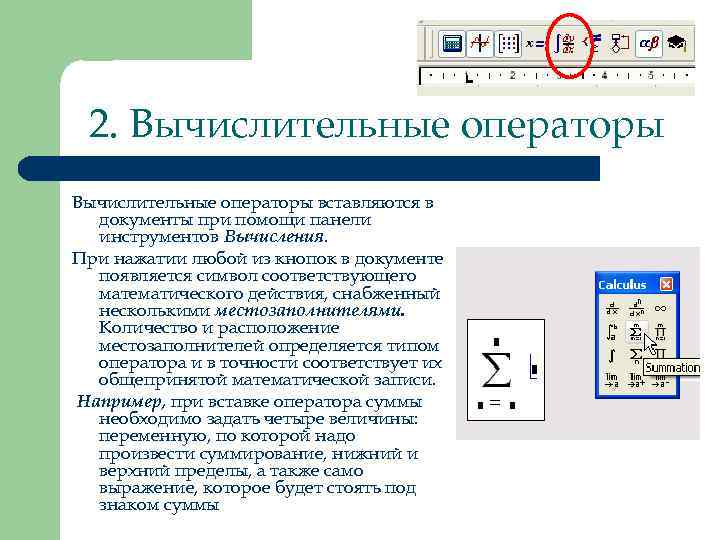720x540 pixels.
Task: Open the Vector and Matrix toolbar
Action: point(508,44)
